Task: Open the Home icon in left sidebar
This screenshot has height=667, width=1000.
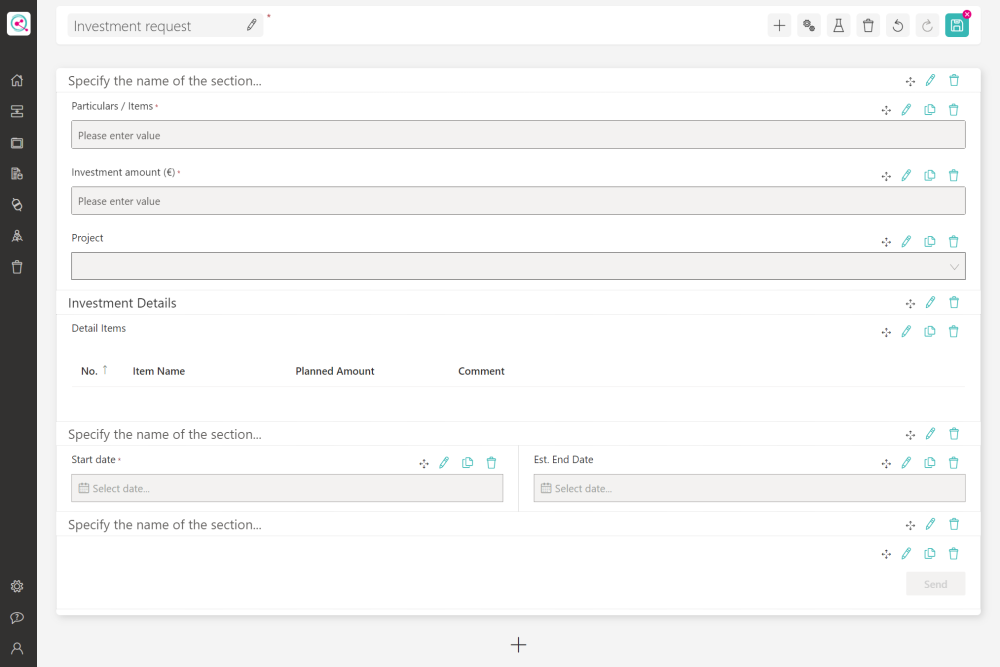Action: point(17,80)
